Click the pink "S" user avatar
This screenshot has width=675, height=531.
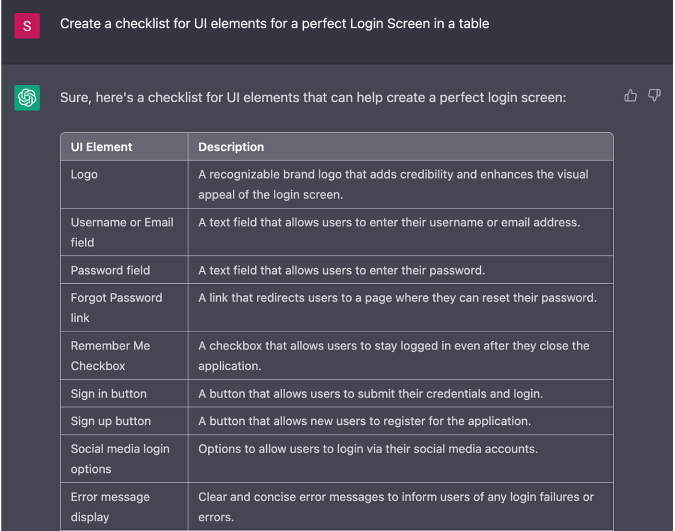coord(27,26)
